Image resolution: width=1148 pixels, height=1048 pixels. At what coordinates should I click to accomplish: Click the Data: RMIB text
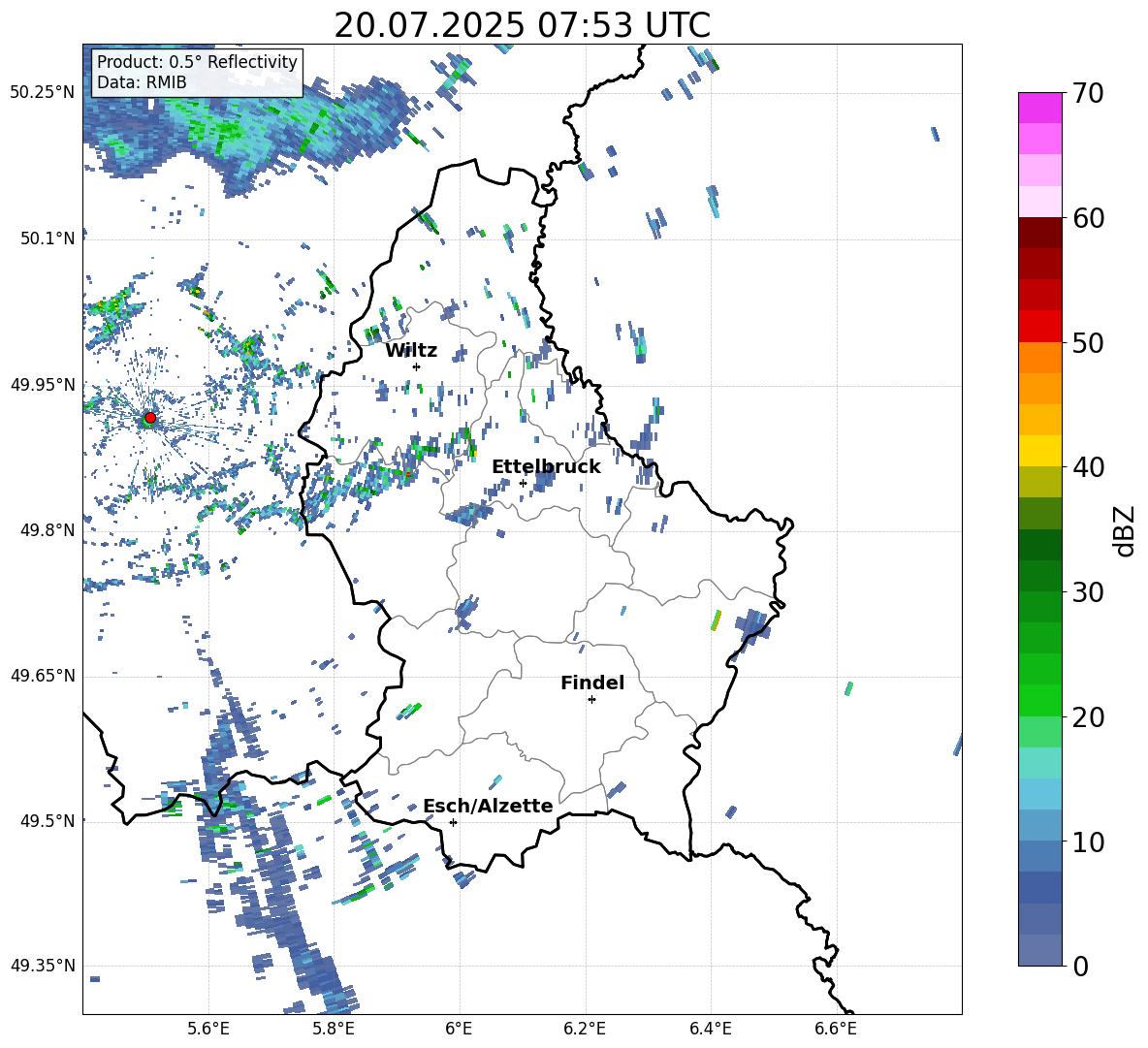pos(142,82)
